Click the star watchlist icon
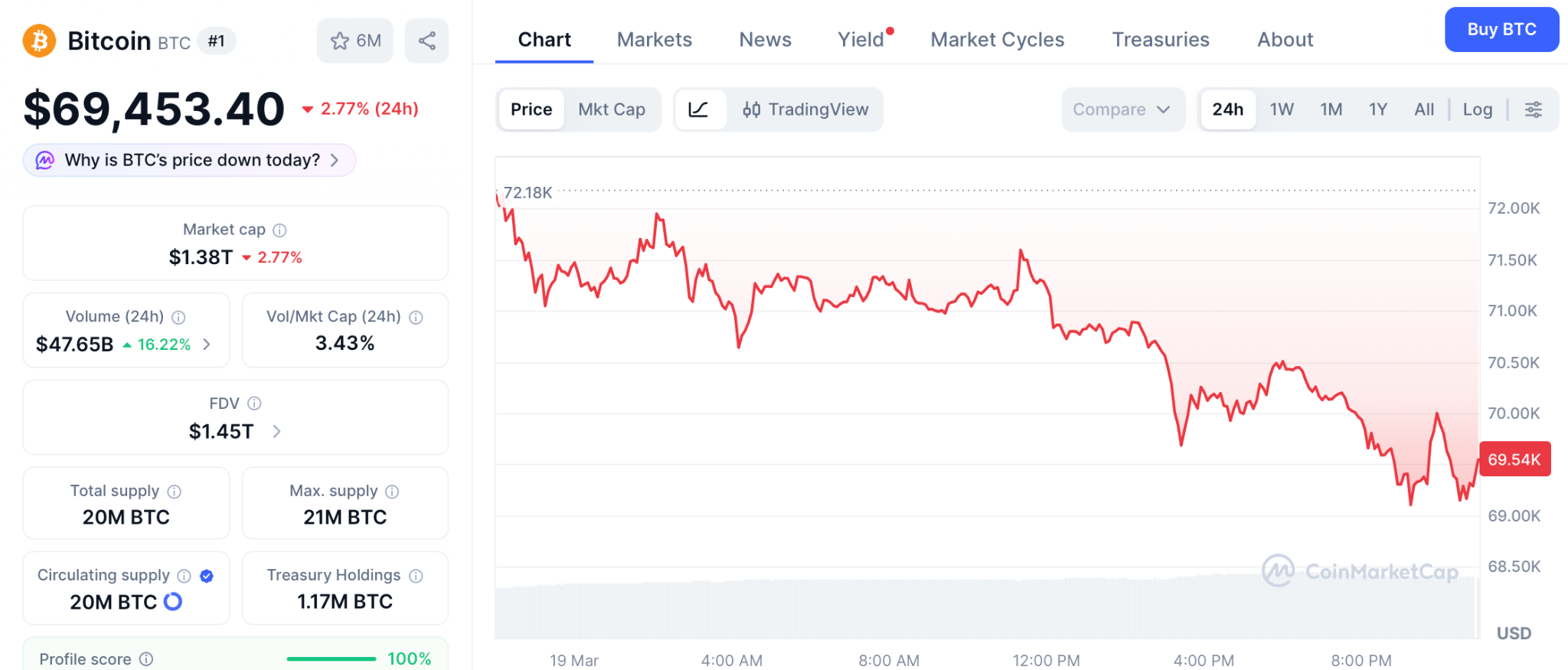The image size is (1568, 670). coord(340,41)
